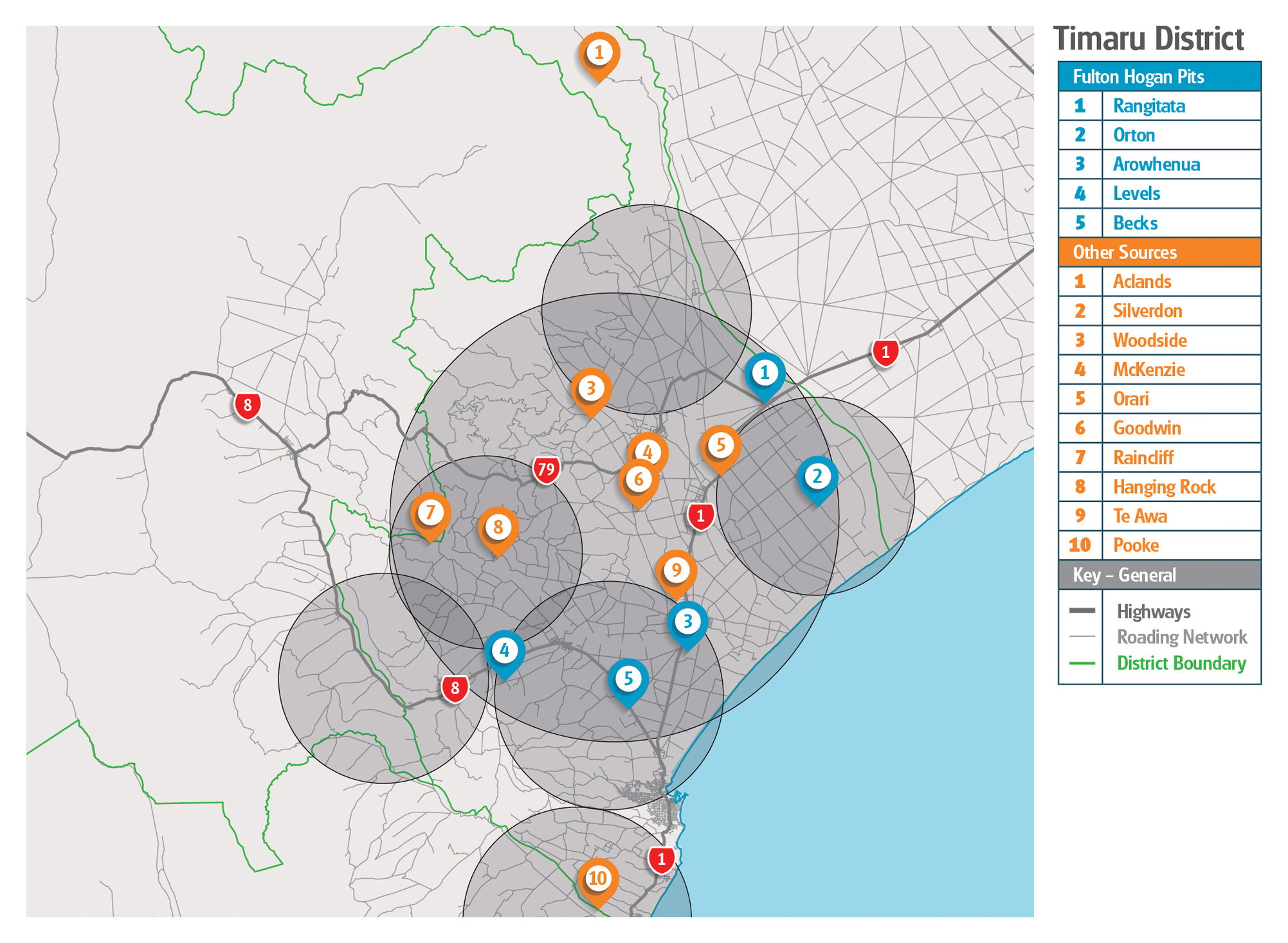Click the green District Boundary line sample
This screenshot has width=1288, height=943.
(x=1082, y=663)
